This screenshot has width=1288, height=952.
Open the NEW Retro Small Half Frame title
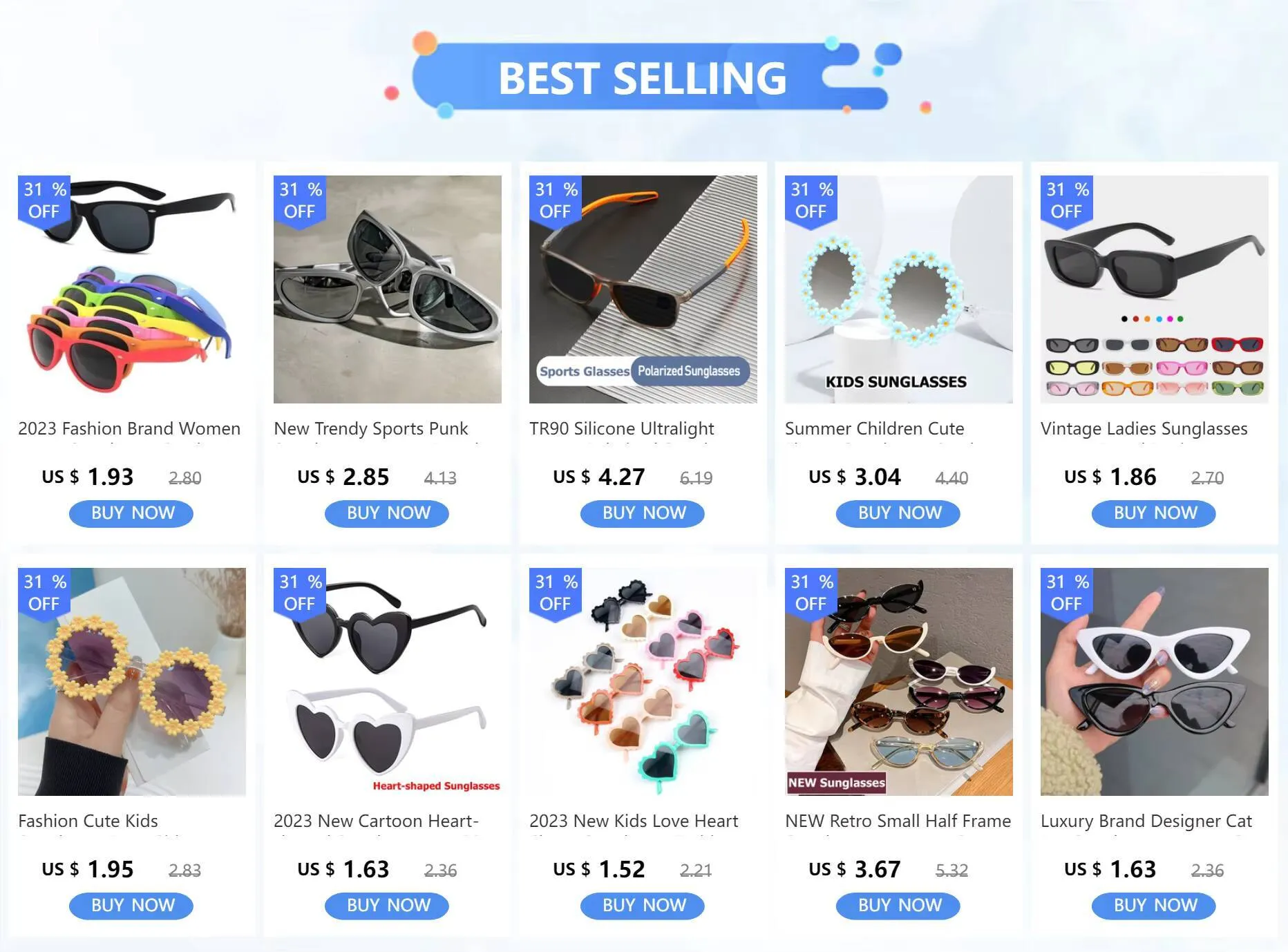pos(898,821)
